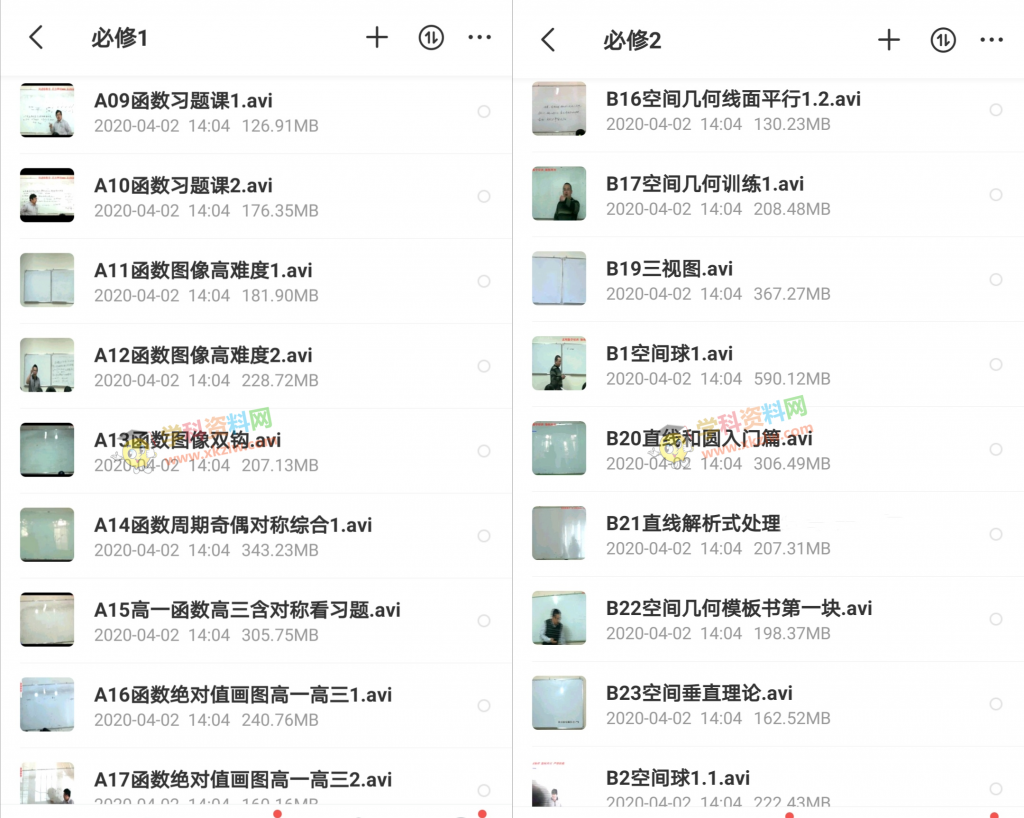1024x818 pixels.
Task: Open sort options in 必修2 header
Action: (943, 40)
